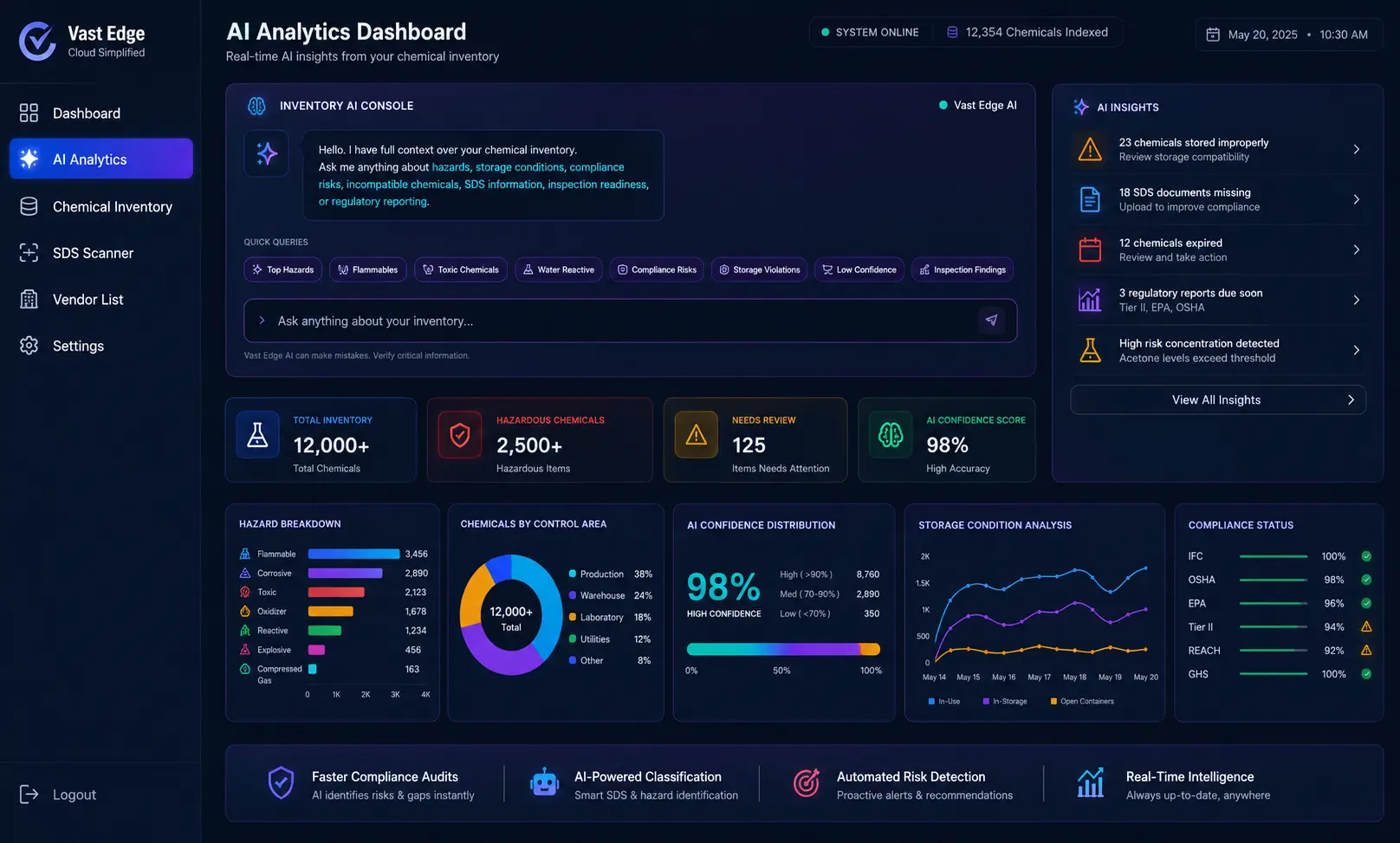Click the AI confidence distribution gradient bar

pos(783,649)
